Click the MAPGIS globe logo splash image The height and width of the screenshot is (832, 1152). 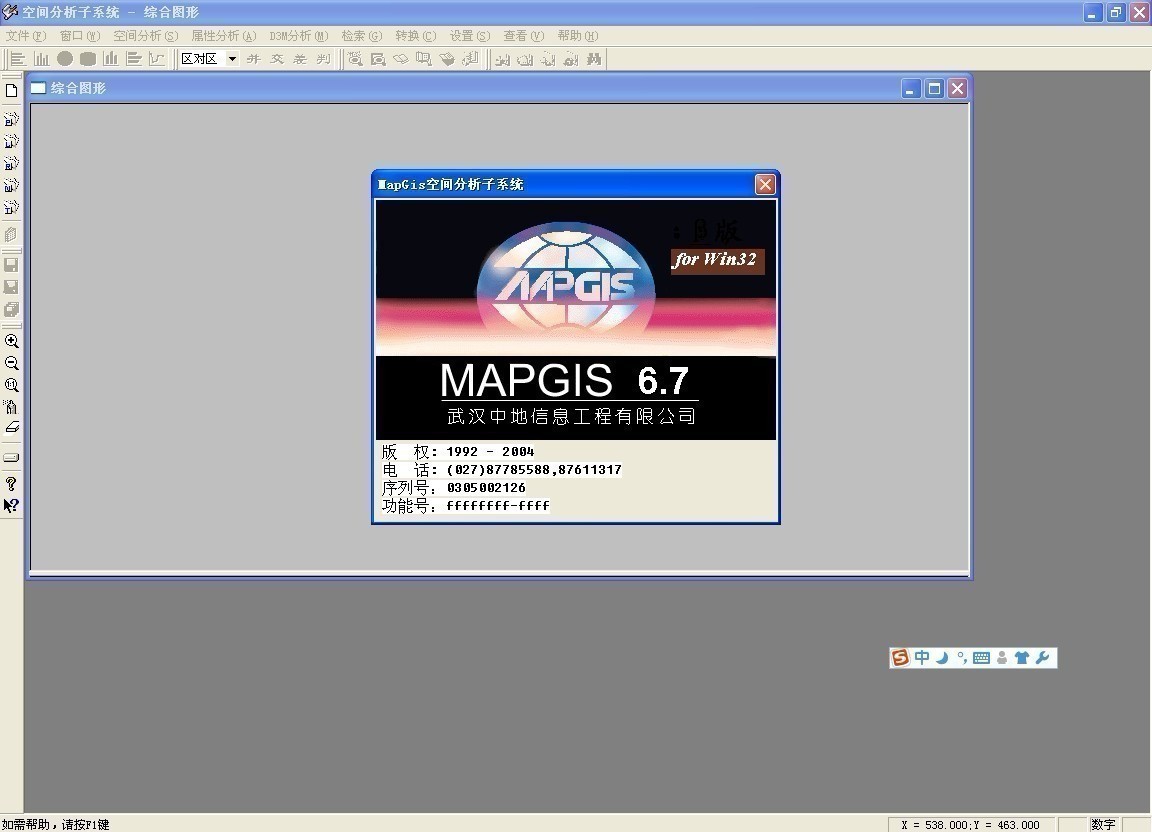[565, 281]
